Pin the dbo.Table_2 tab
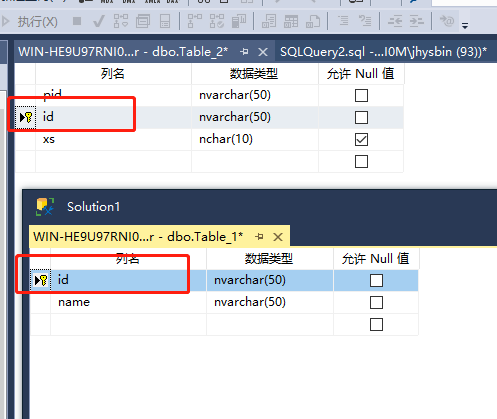The image size is (497, 419). click(244, 52)
